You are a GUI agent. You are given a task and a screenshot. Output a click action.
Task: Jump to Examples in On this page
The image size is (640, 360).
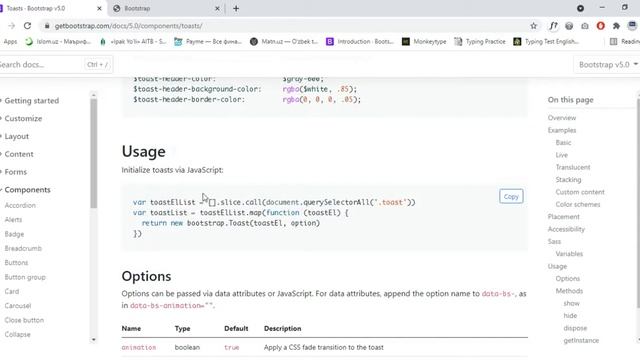(x=562, y=130)
